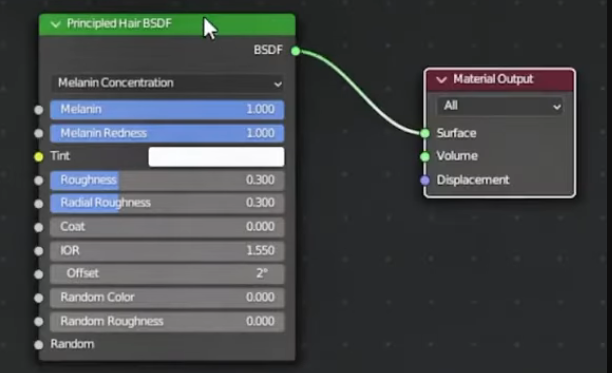Click the BSDF output label
Image resolution: width=612 pixels, height=373 pixels.
coord(268,50)
